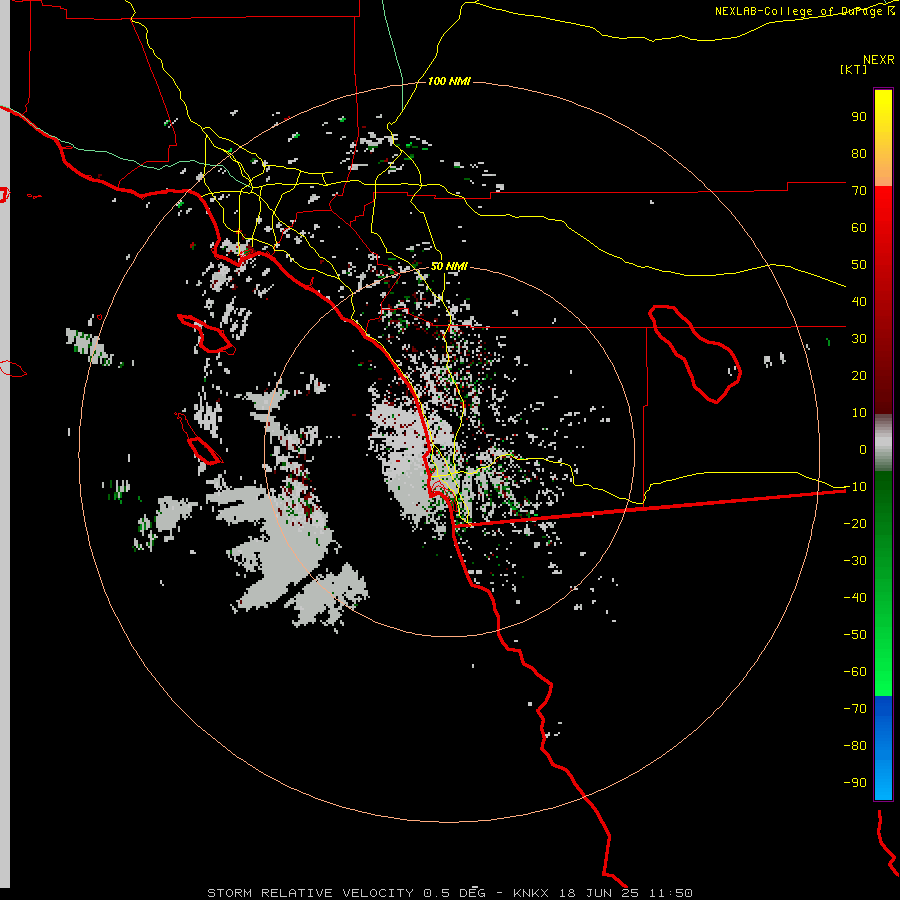Click the 30 value on the velocity scale
The width and height of the screenshot is (900, 900).
(x=859, y=339)
